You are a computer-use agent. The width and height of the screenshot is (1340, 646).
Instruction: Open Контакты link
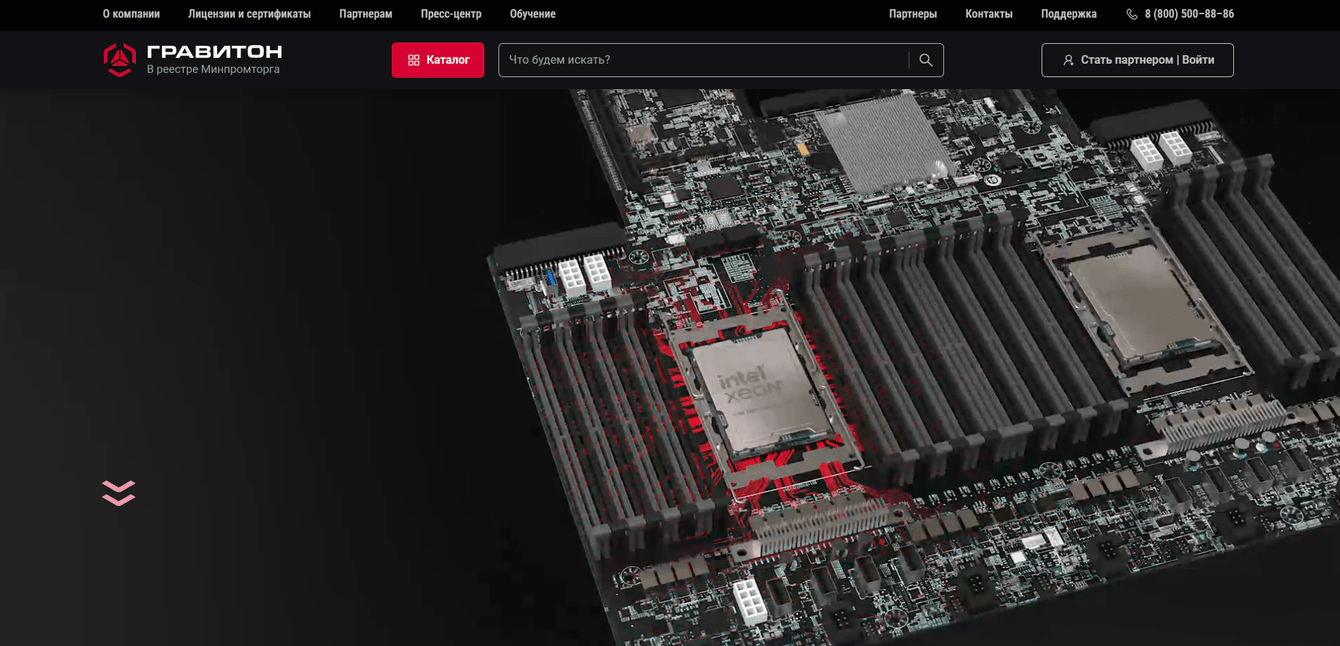tap(989, 14)
